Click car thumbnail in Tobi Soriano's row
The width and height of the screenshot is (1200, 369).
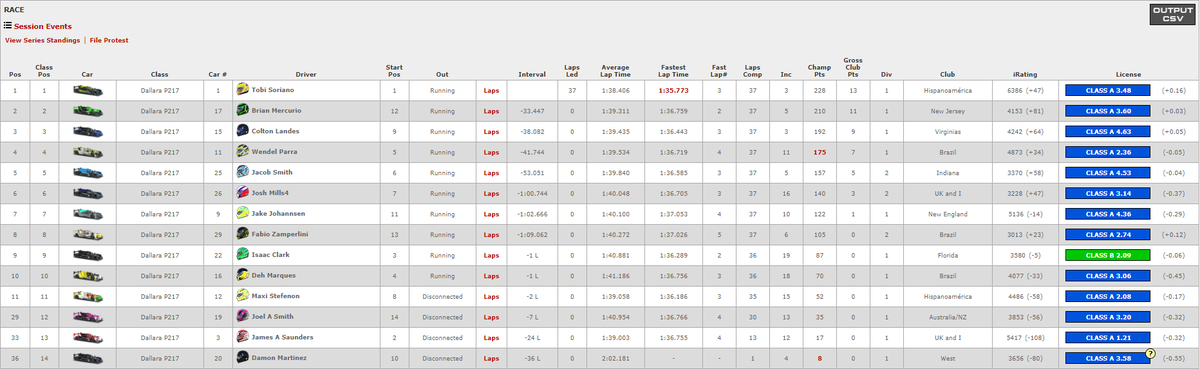pyautogui.click(x=88, y=90)
